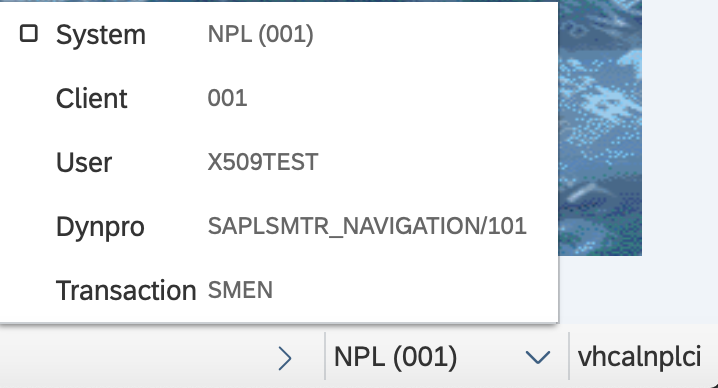Select the Transaction entry in popup
The width and height of the screenshot is (718, 388).
point(279,290)
